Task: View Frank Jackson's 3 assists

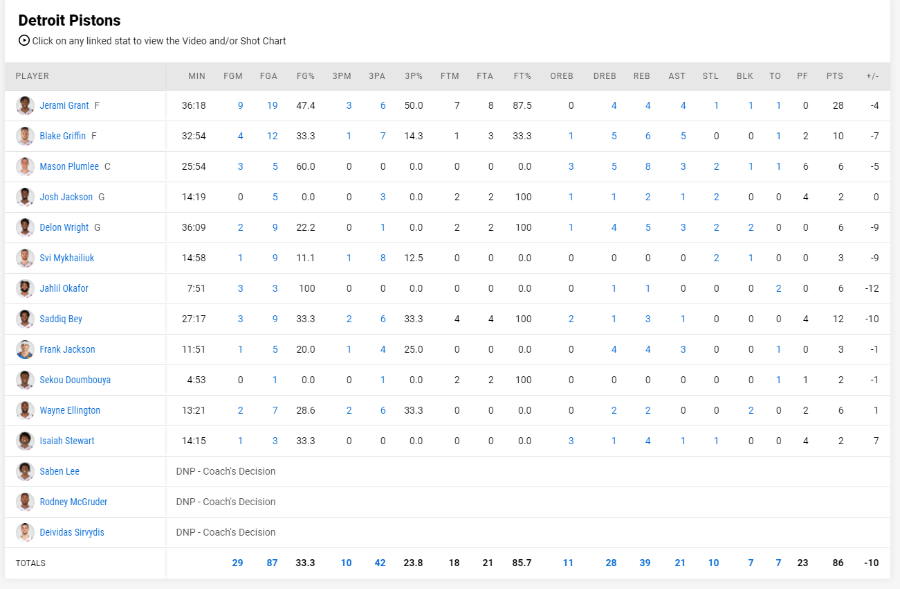Action: (x=683, y=349)
